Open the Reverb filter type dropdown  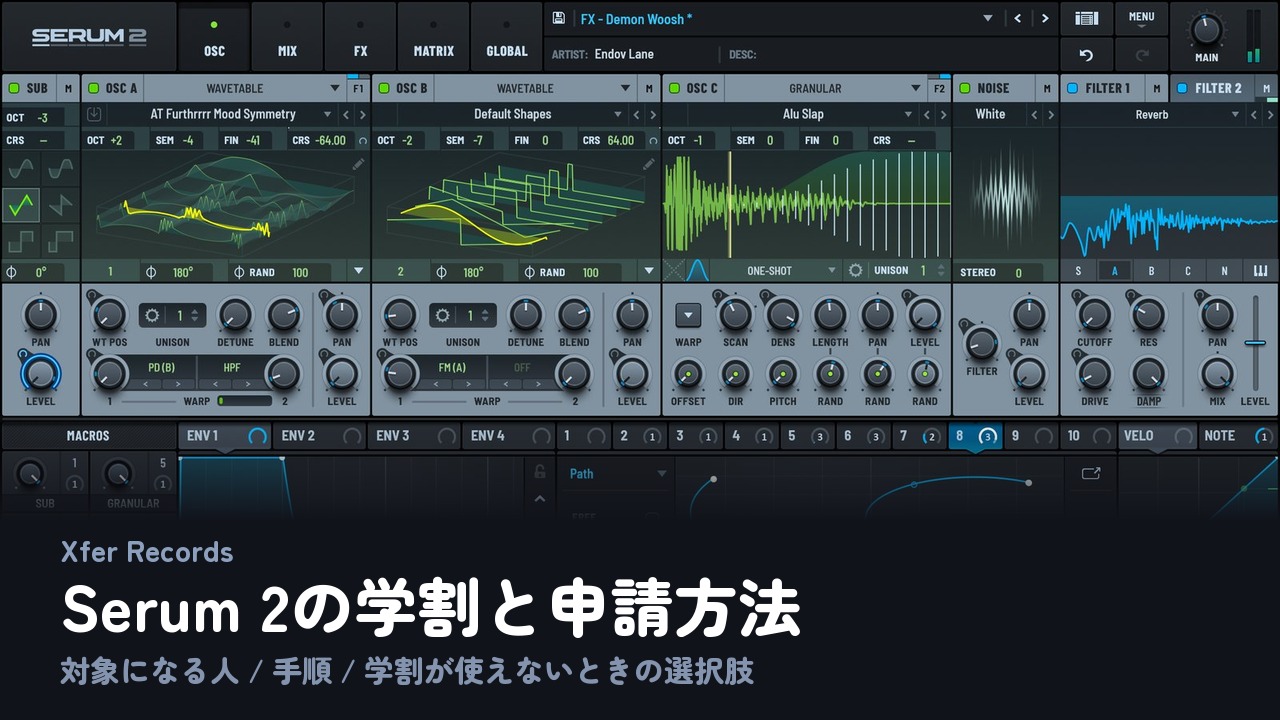[x=1236, y=114]
